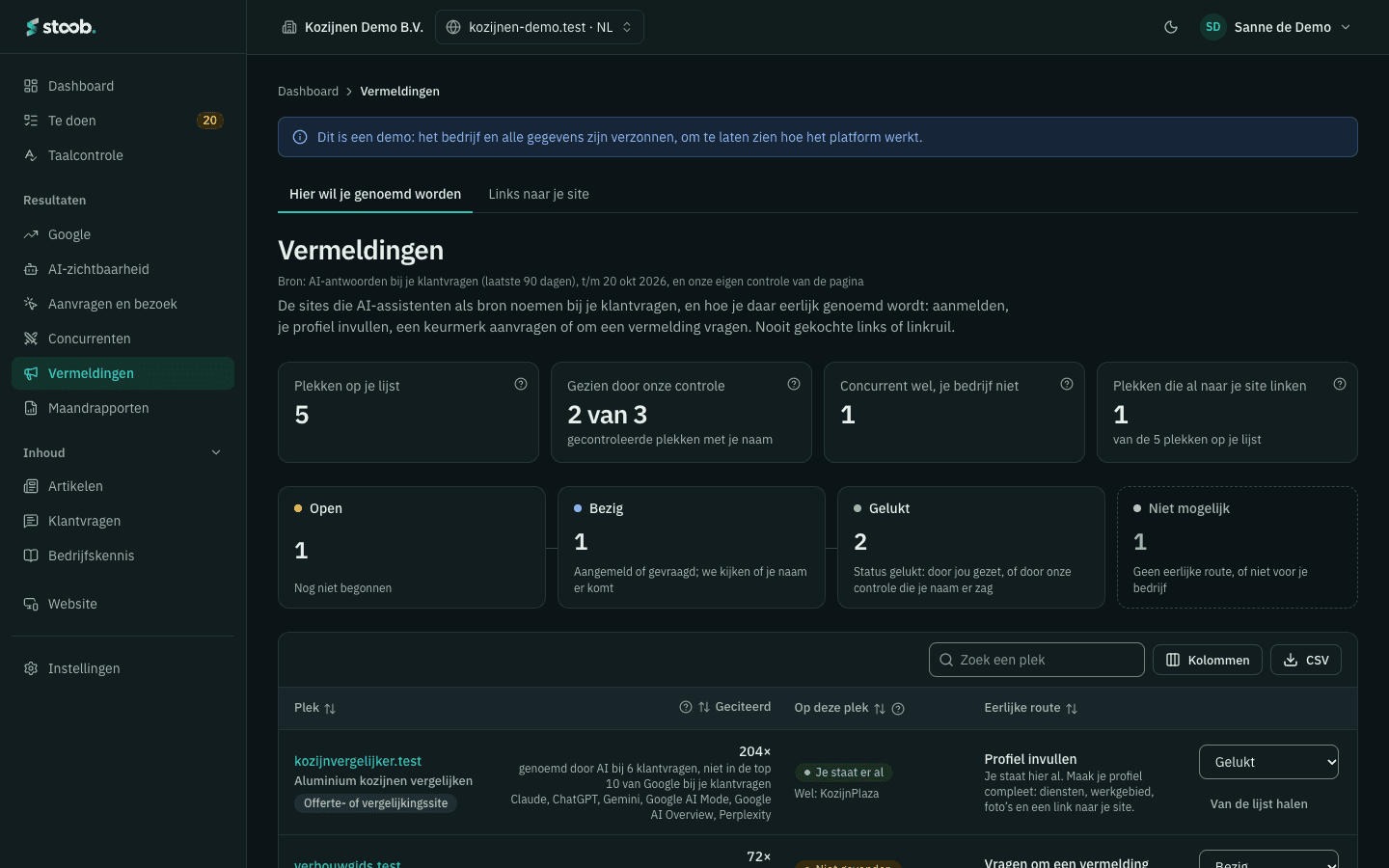Image resolution: width=1389 pixels, height=868 pixels.
Task: Open Te doen in the sidebar
Action: coord(123,121)
